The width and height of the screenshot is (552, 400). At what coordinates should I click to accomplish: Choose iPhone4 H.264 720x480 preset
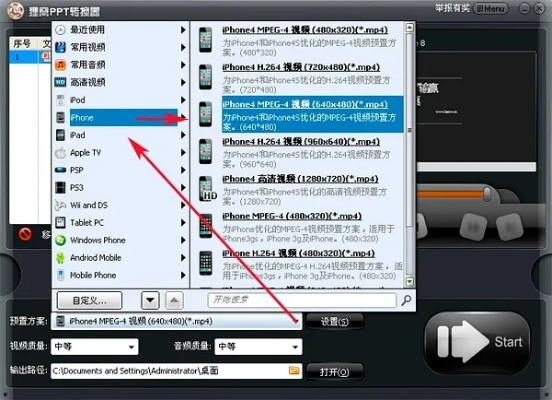pyautogui.click(x=299, y=78)
